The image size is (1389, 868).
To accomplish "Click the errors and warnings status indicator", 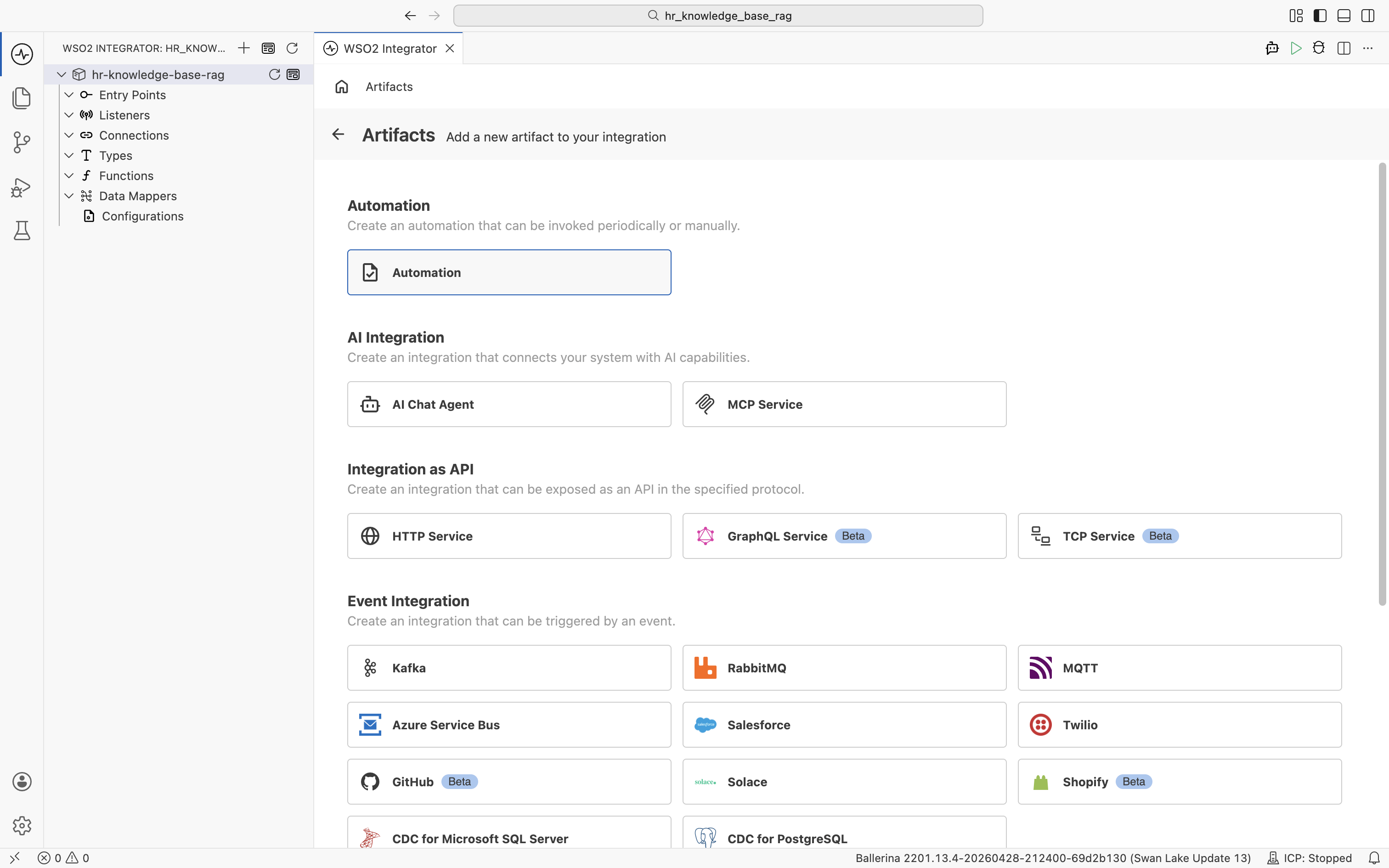I will 64,858.
